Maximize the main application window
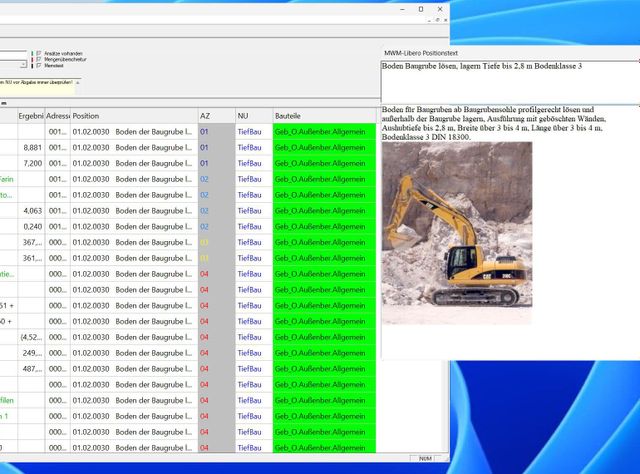The width and height of the screenshot is (640, 474). tap(421, 9)
